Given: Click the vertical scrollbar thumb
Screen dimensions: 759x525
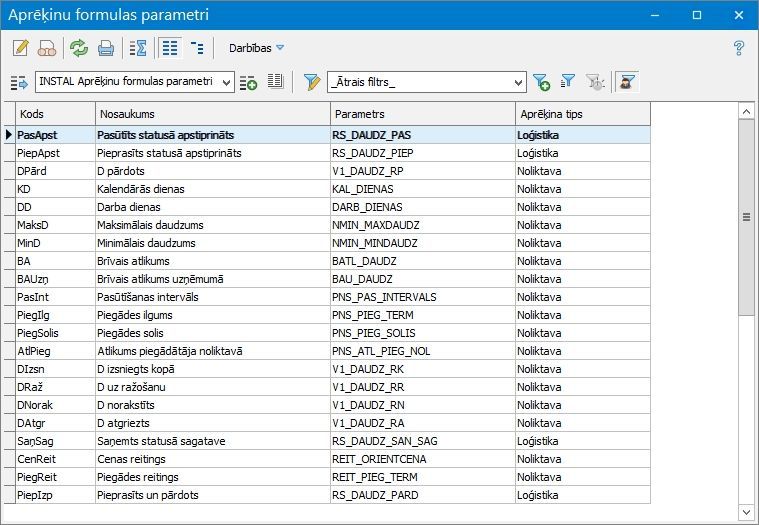Looking at the screenshot, I should pyautogui.click(x=746, y=218).
